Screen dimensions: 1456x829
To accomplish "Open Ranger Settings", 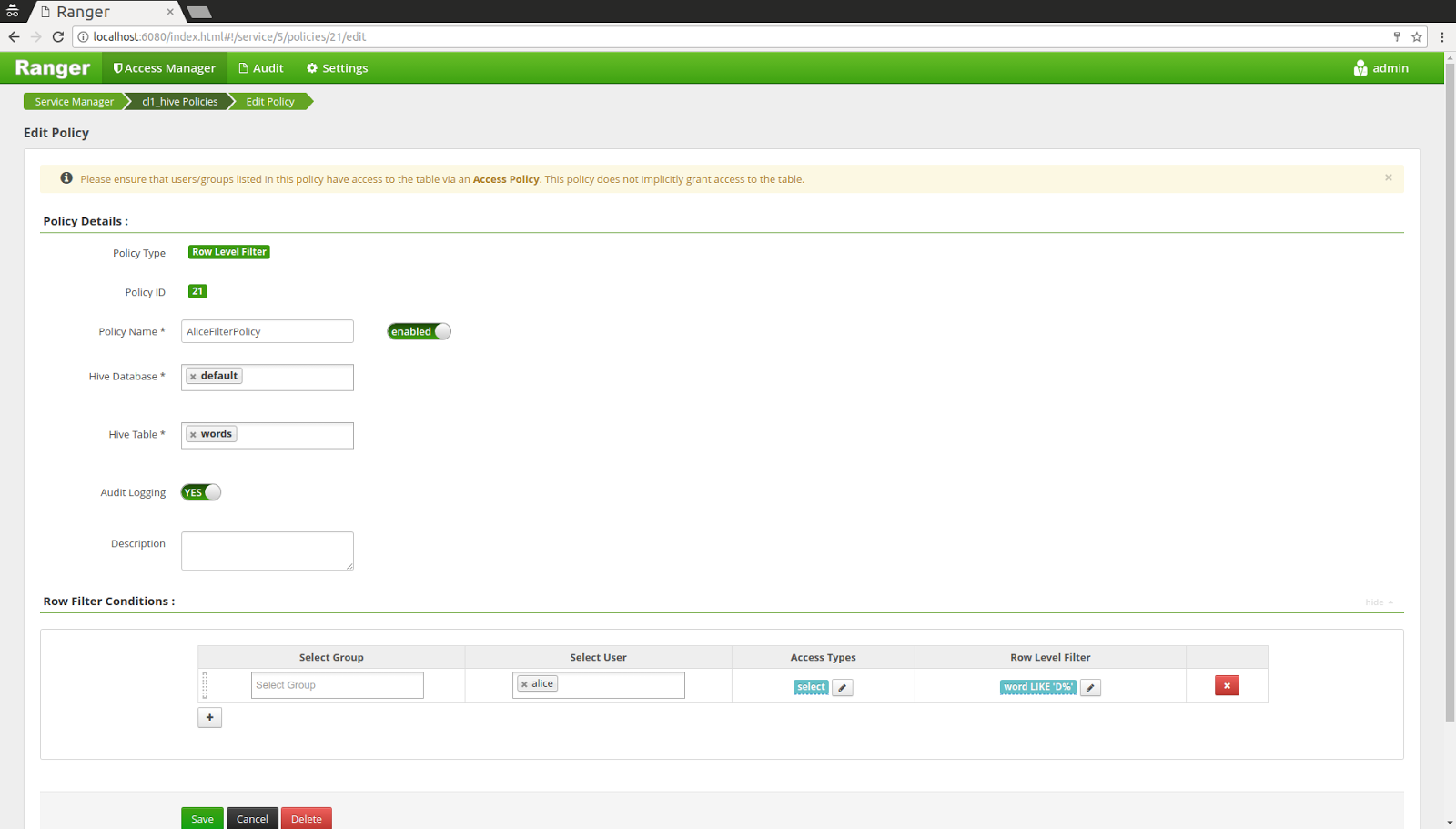I will tap(336, 67).
